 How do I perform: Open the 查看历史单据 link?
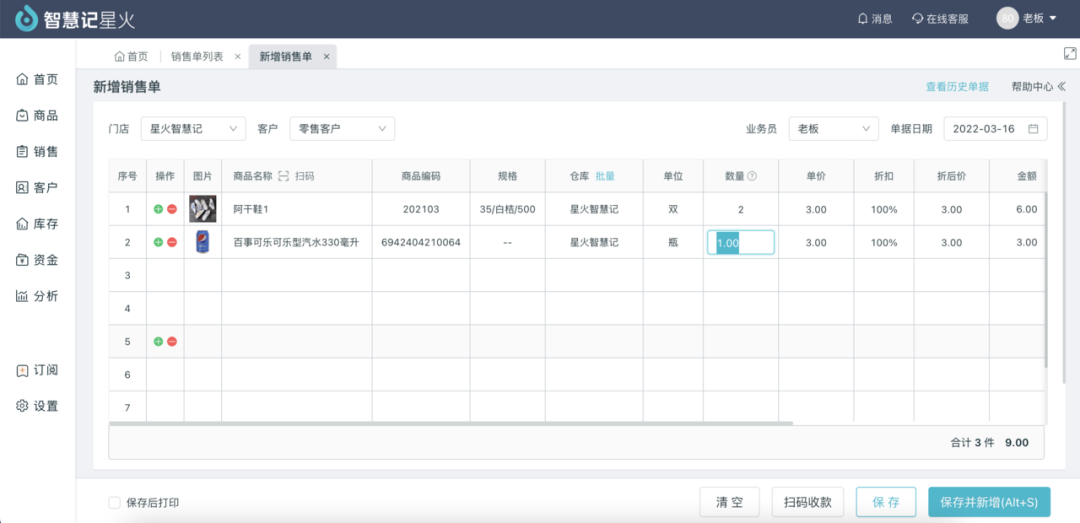pos(956,87)
